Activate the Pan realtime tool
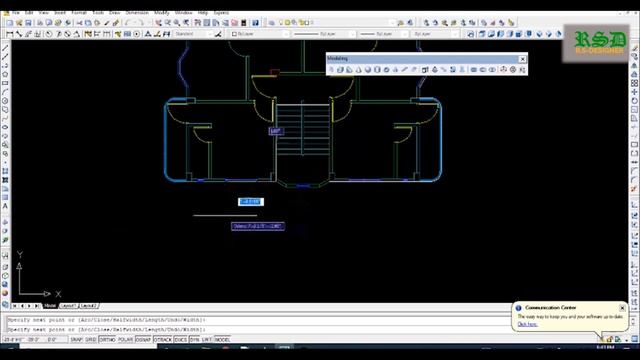 158,23
